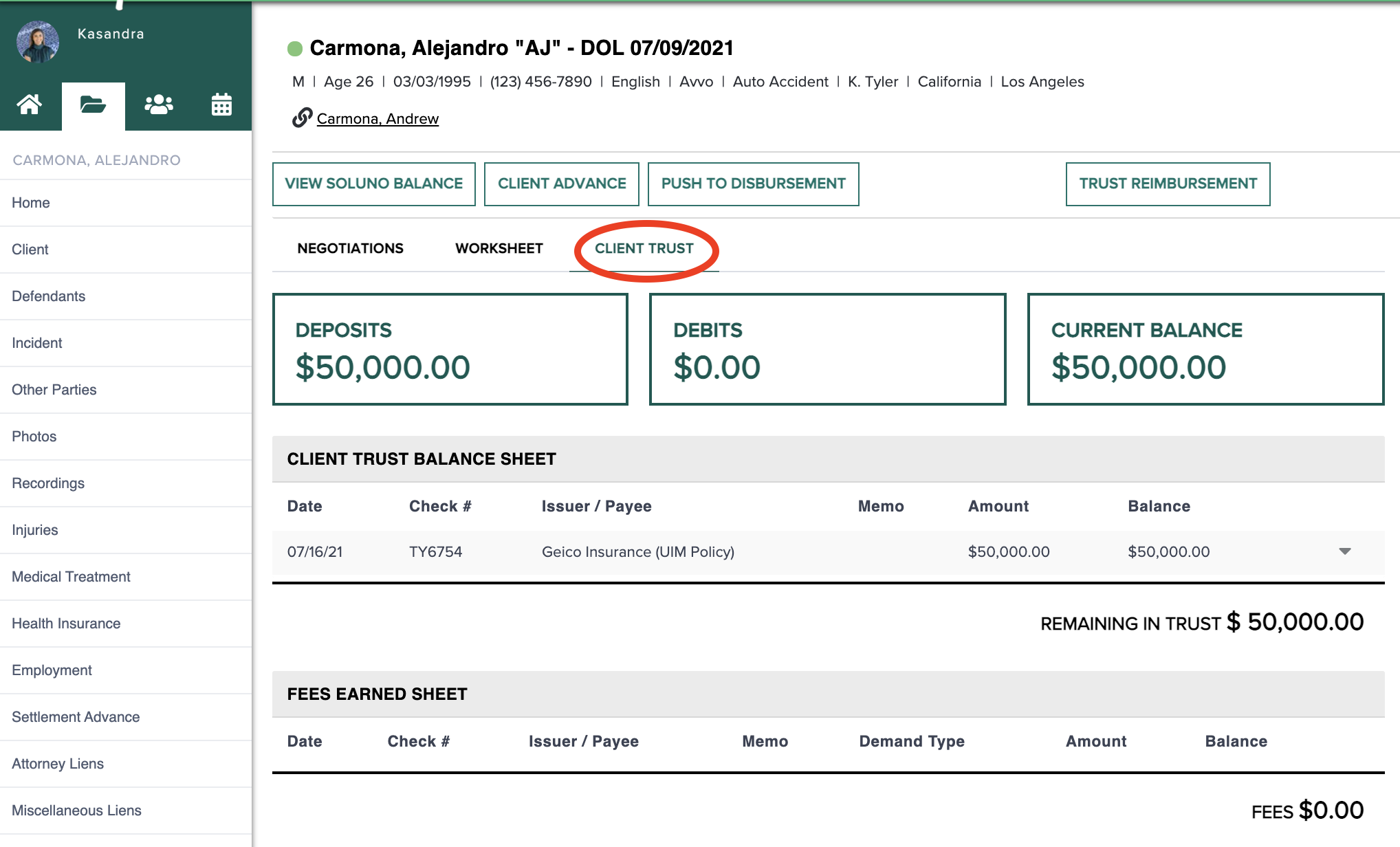Open Attorney Liens sidebar item
Screen dimensions: 1400x847
point(58,764)
